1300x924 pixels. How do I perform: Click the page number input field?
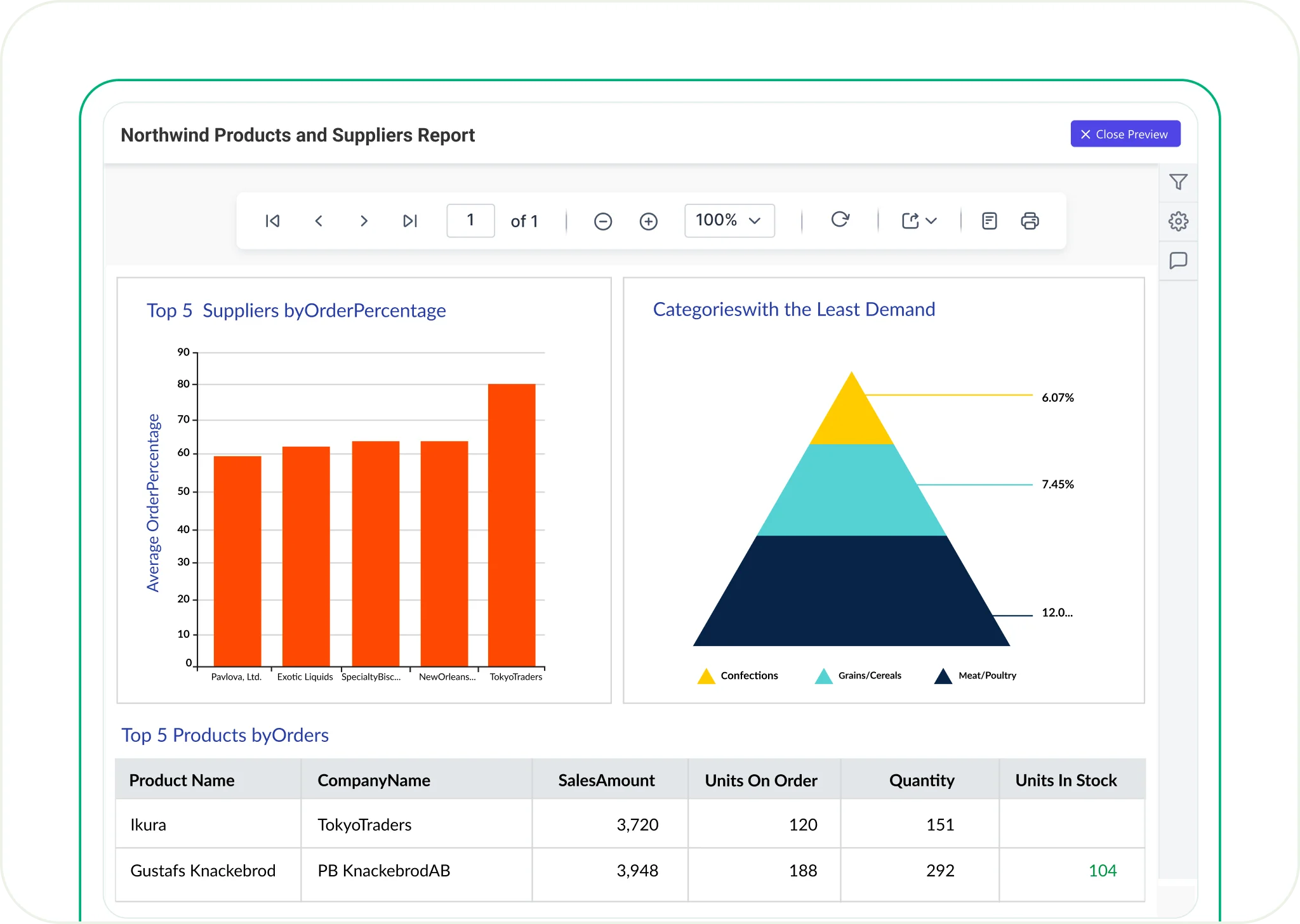(x=470, y=220)
